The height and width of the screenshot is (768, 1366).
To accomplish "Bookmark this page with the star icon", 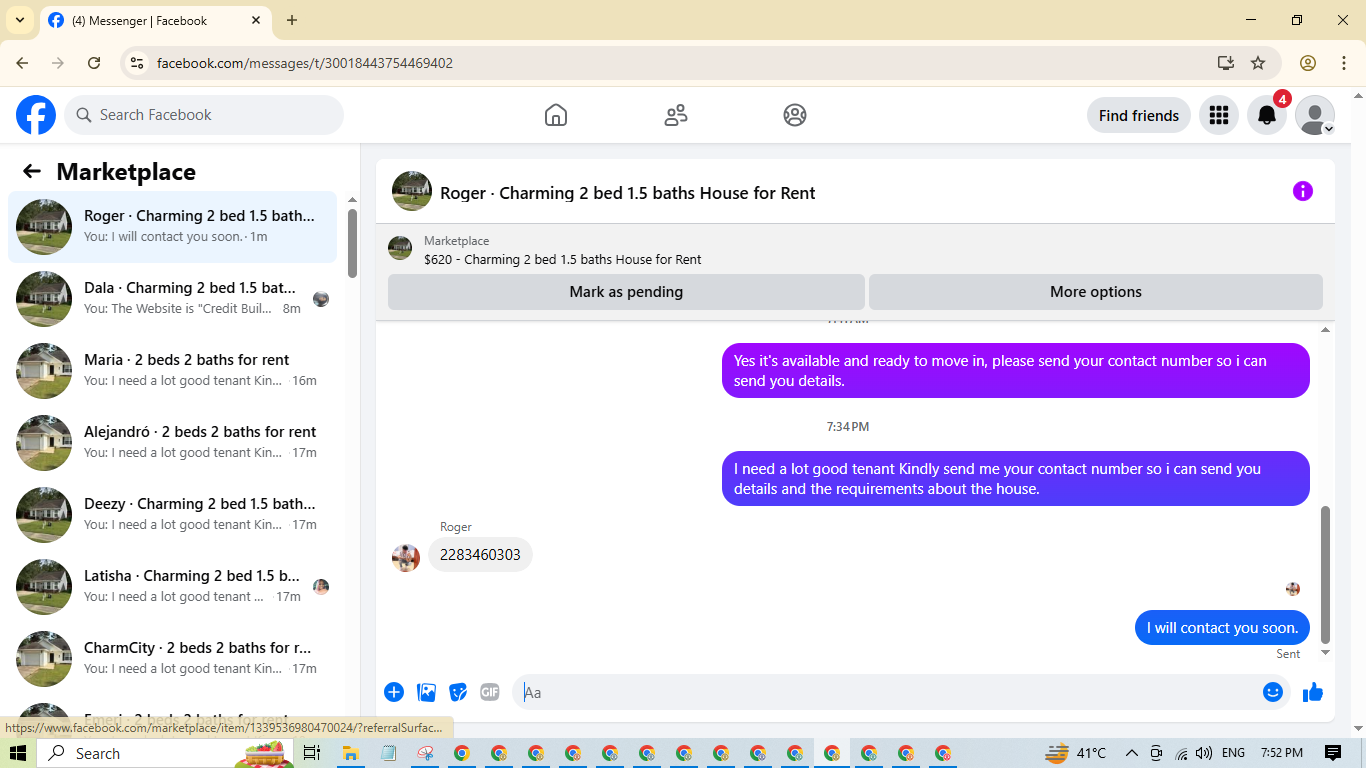I will point(1258,63).
